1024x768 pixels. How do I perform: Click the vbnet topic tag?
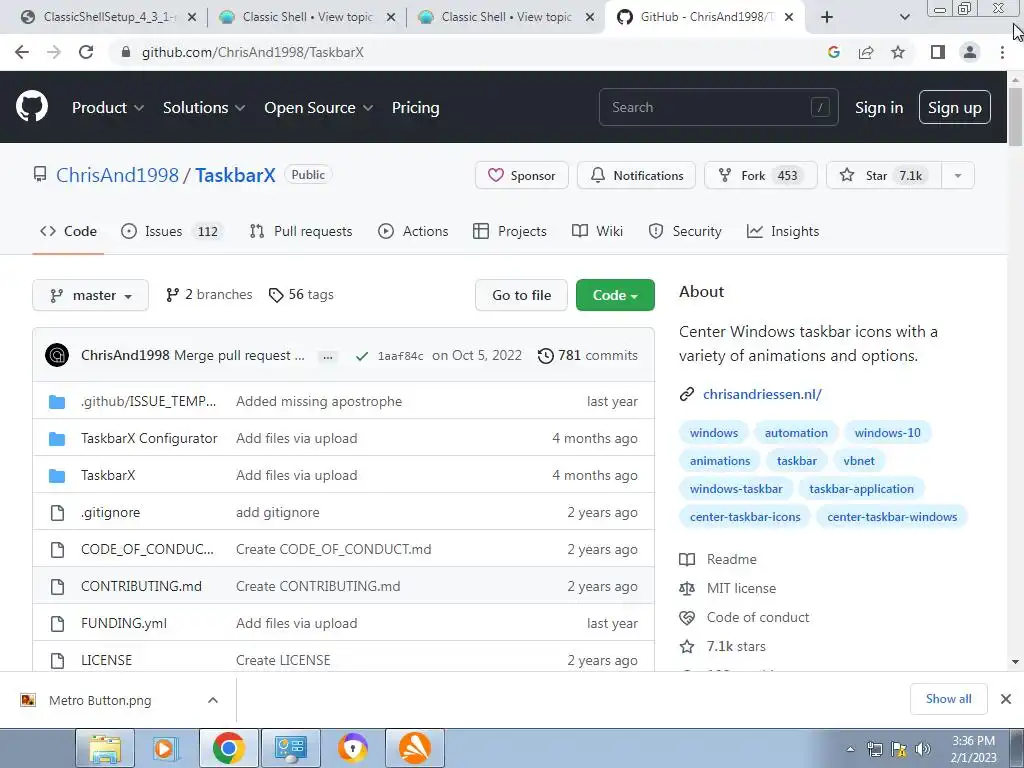point(859,461)
